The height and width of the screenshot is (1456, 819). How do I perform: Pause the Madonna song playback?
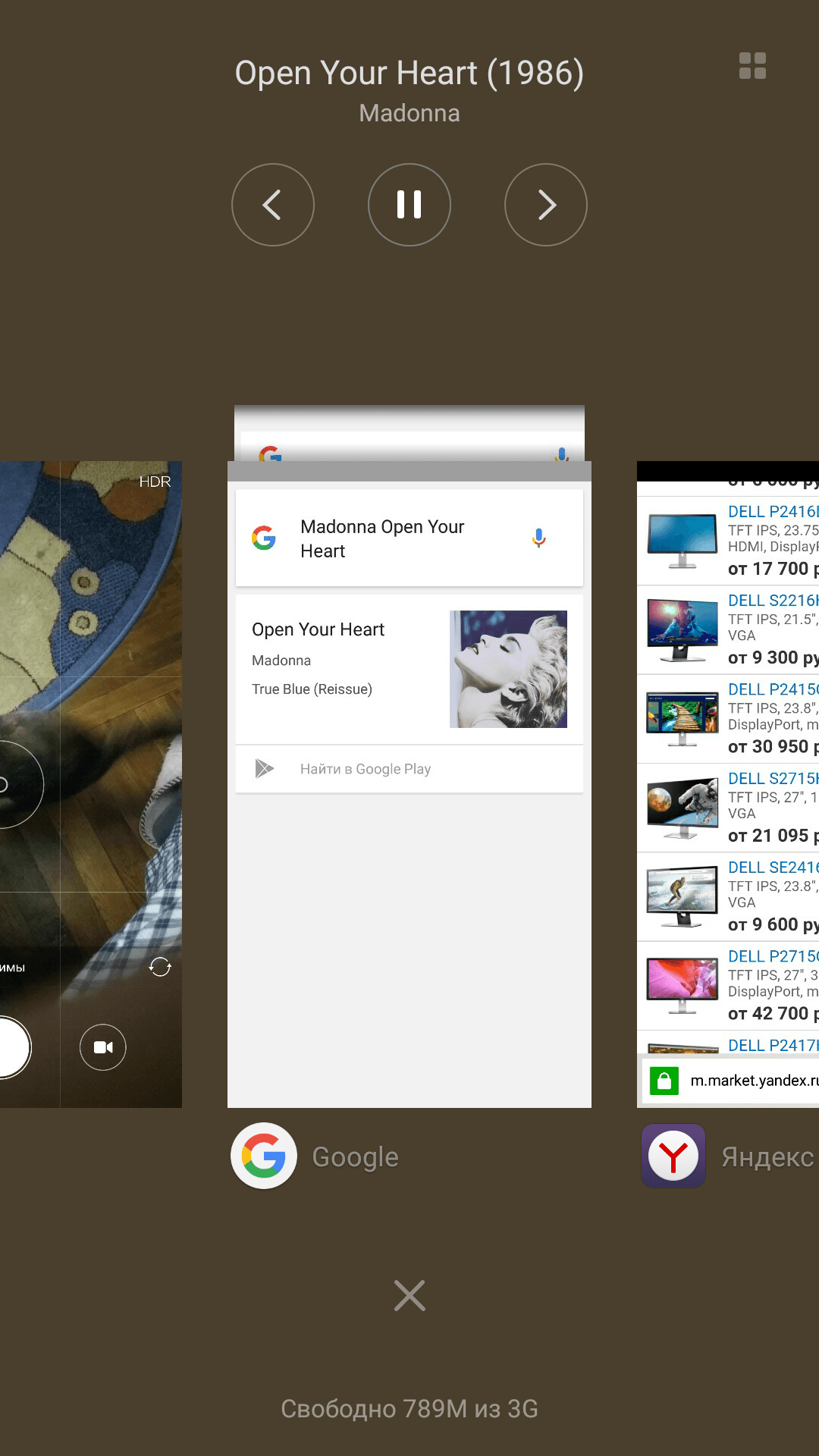[409, 205]
